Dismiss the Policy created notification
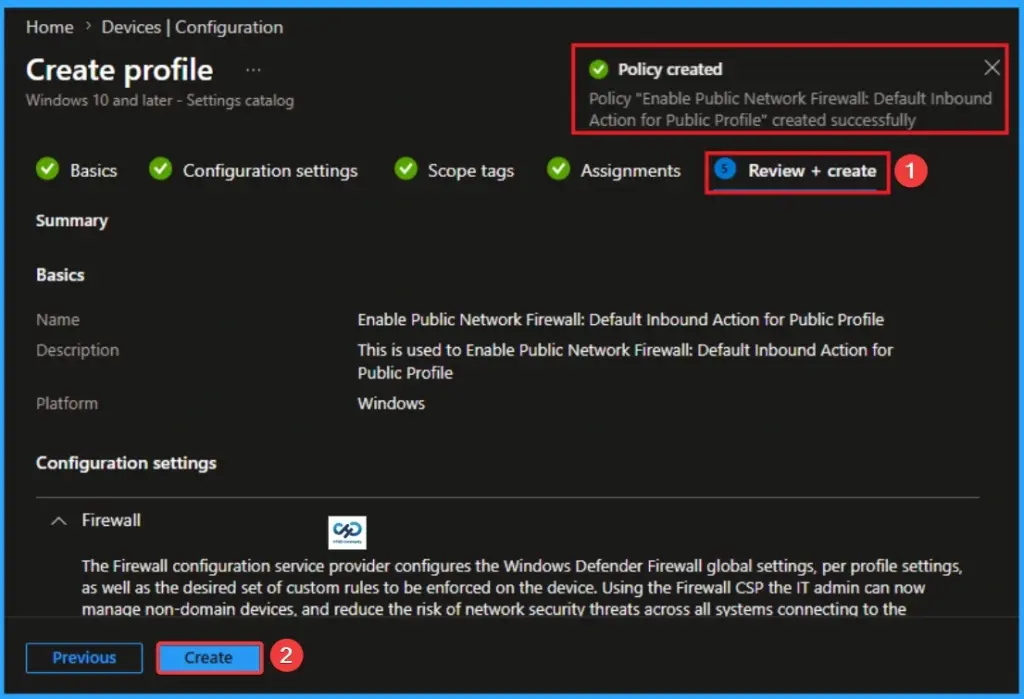The image size is (1024, 699). (991, 68)
